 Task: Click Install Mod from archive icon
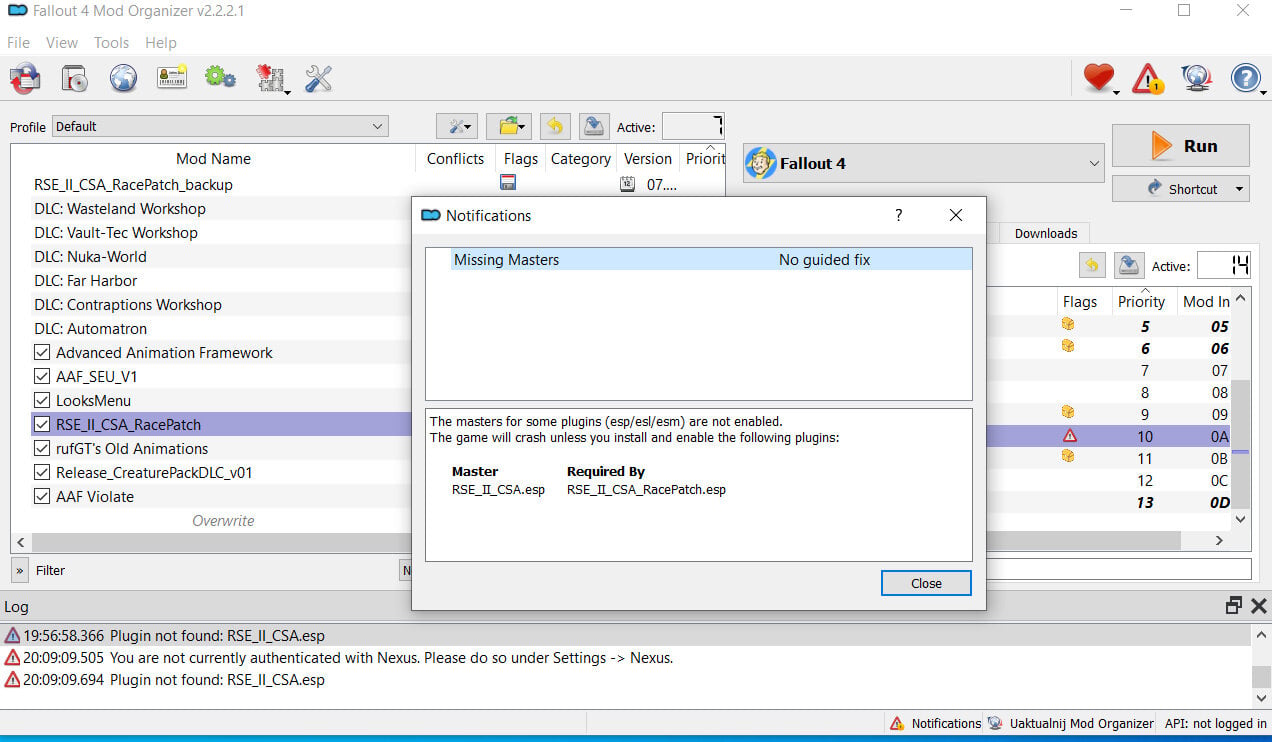tap(74, 78)
